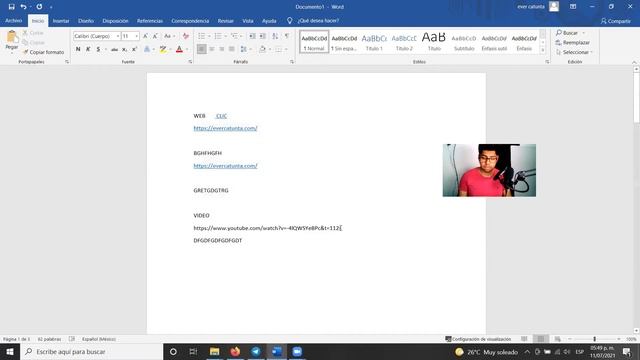The height and width of the screenshot is (360, 640).
Task: Click Copiar formato format painter
Action: click(x=44, y=52)
